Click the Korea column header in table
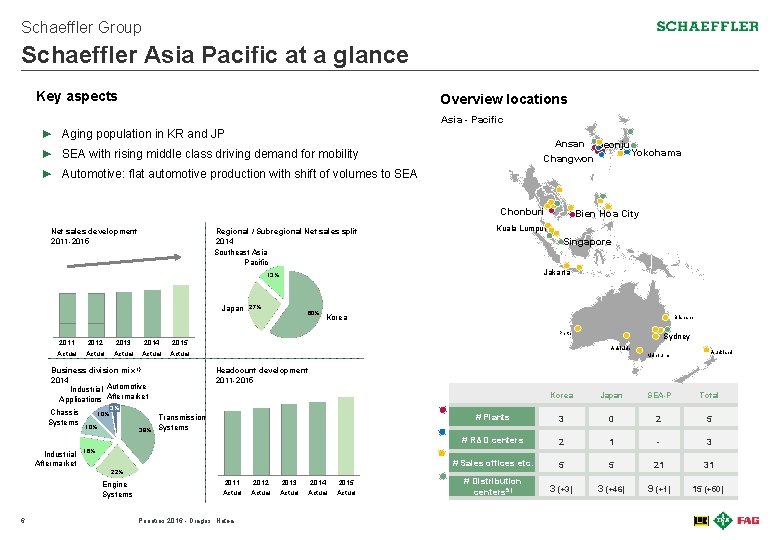This screenshot has height=540, width=780. tap(561, 395)
